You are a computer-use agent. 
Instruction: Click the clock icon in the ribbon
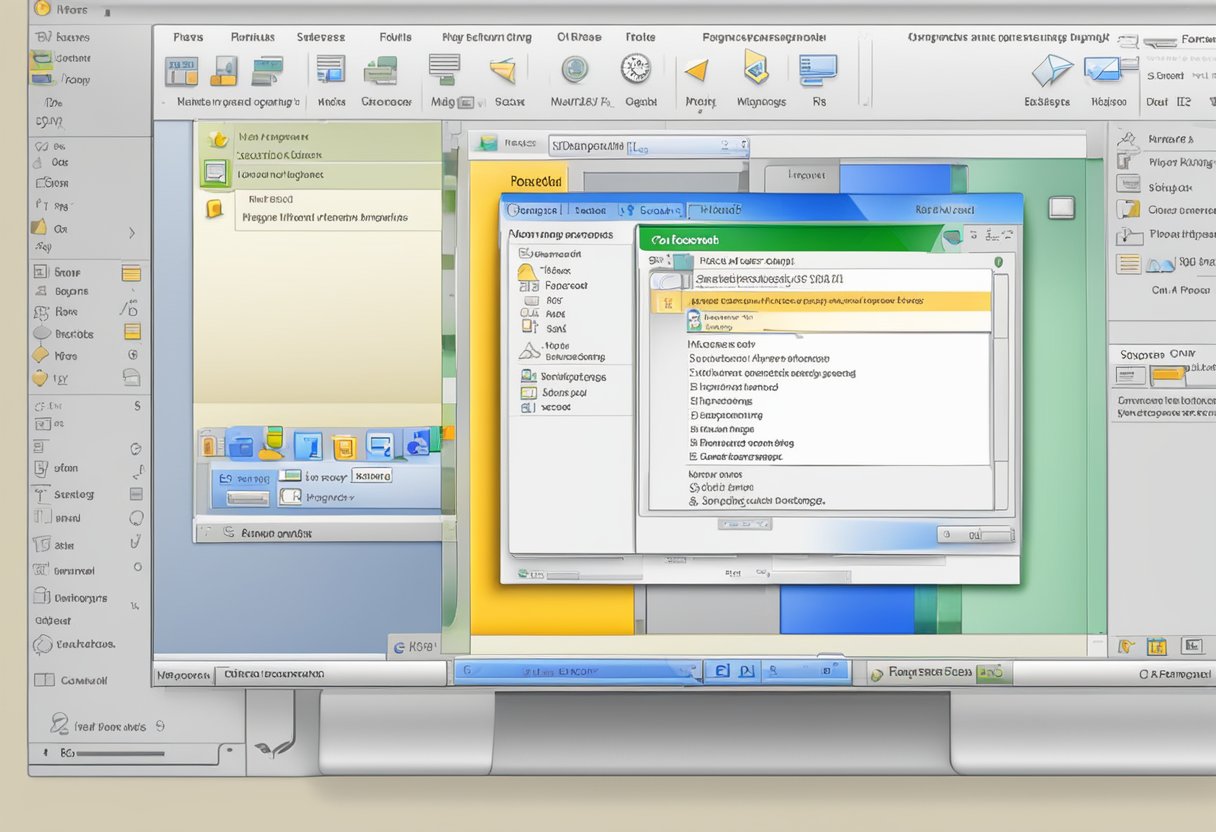point(635,69)
